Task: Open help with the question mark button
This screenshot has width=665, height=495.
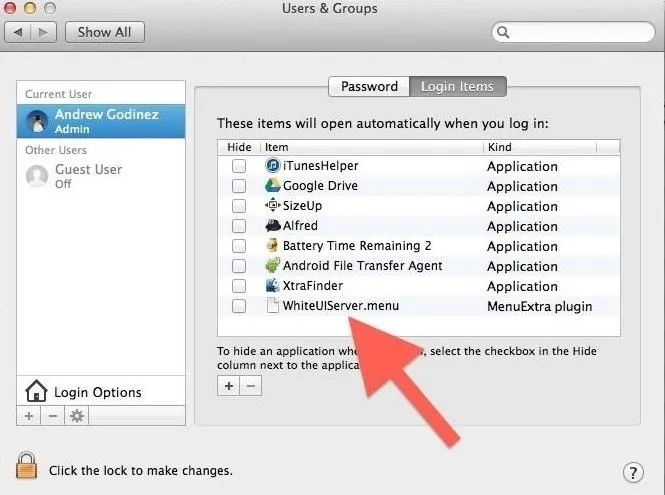Action: (633, 473)
